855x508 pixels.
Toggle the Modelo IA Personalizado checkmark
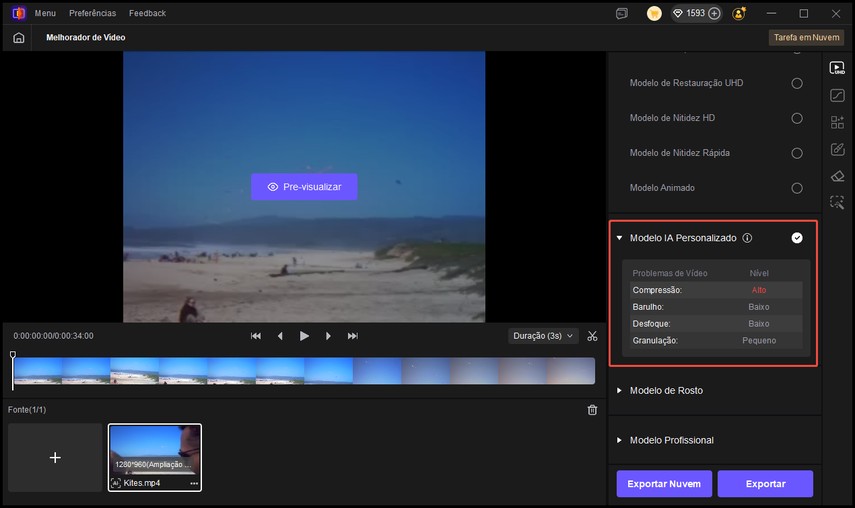pos(797,238)
